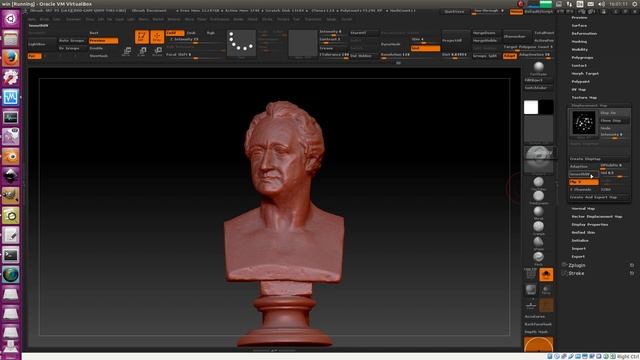Expand the Morph Target section
Viewport: 640px width, 360px height.
coord(585,74)
